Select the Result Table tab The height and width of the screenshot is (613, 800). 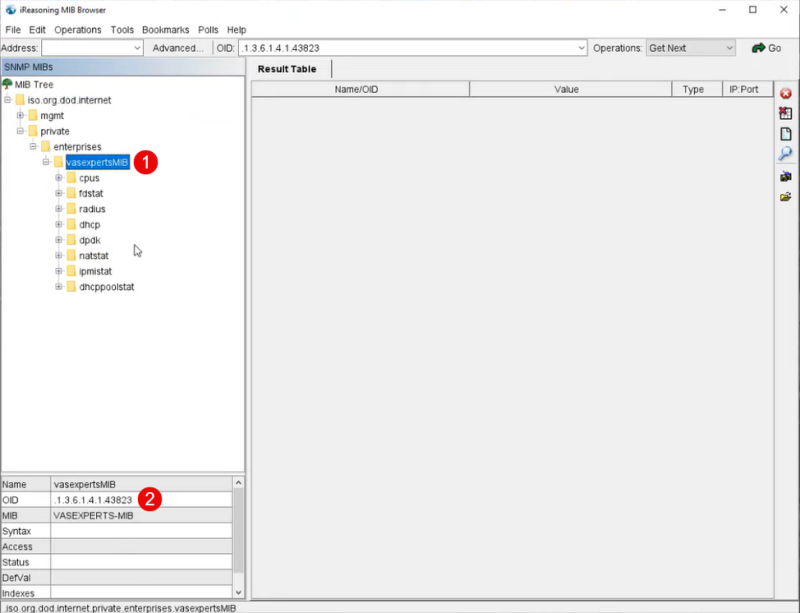287,69
